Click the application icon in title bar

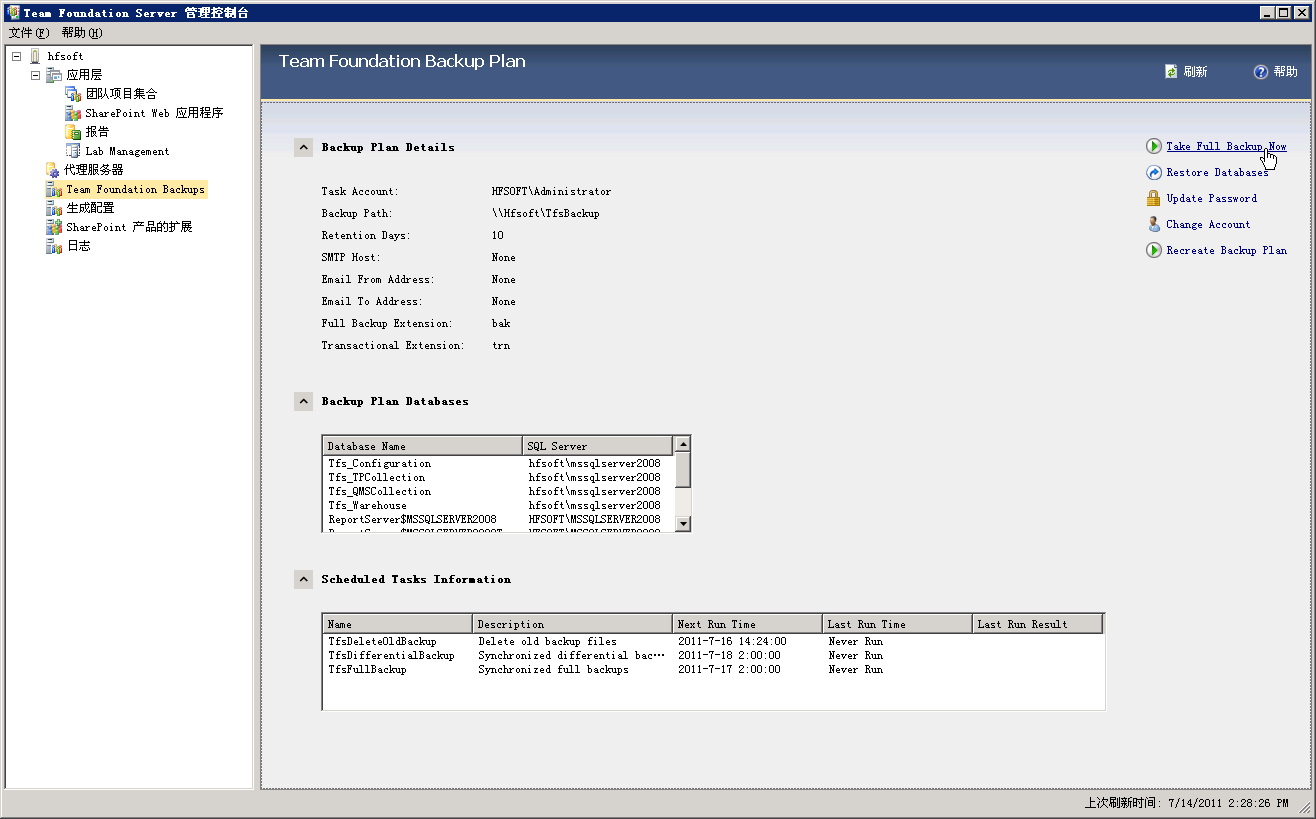click(12, 12)
